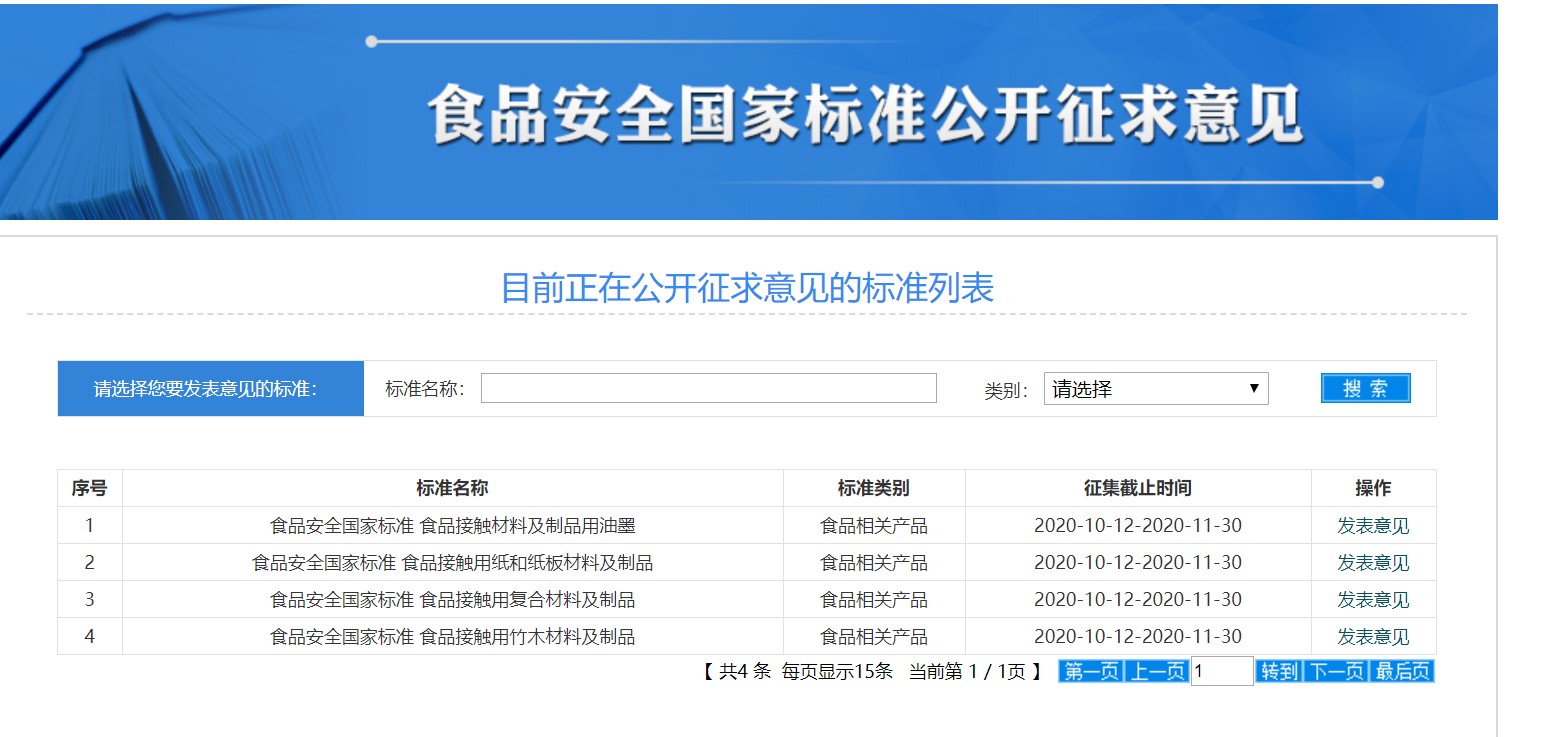Jump to 最后页 in pagination
The image size is (1555, 737).
pyautogui.click(x=1402, y=672)
